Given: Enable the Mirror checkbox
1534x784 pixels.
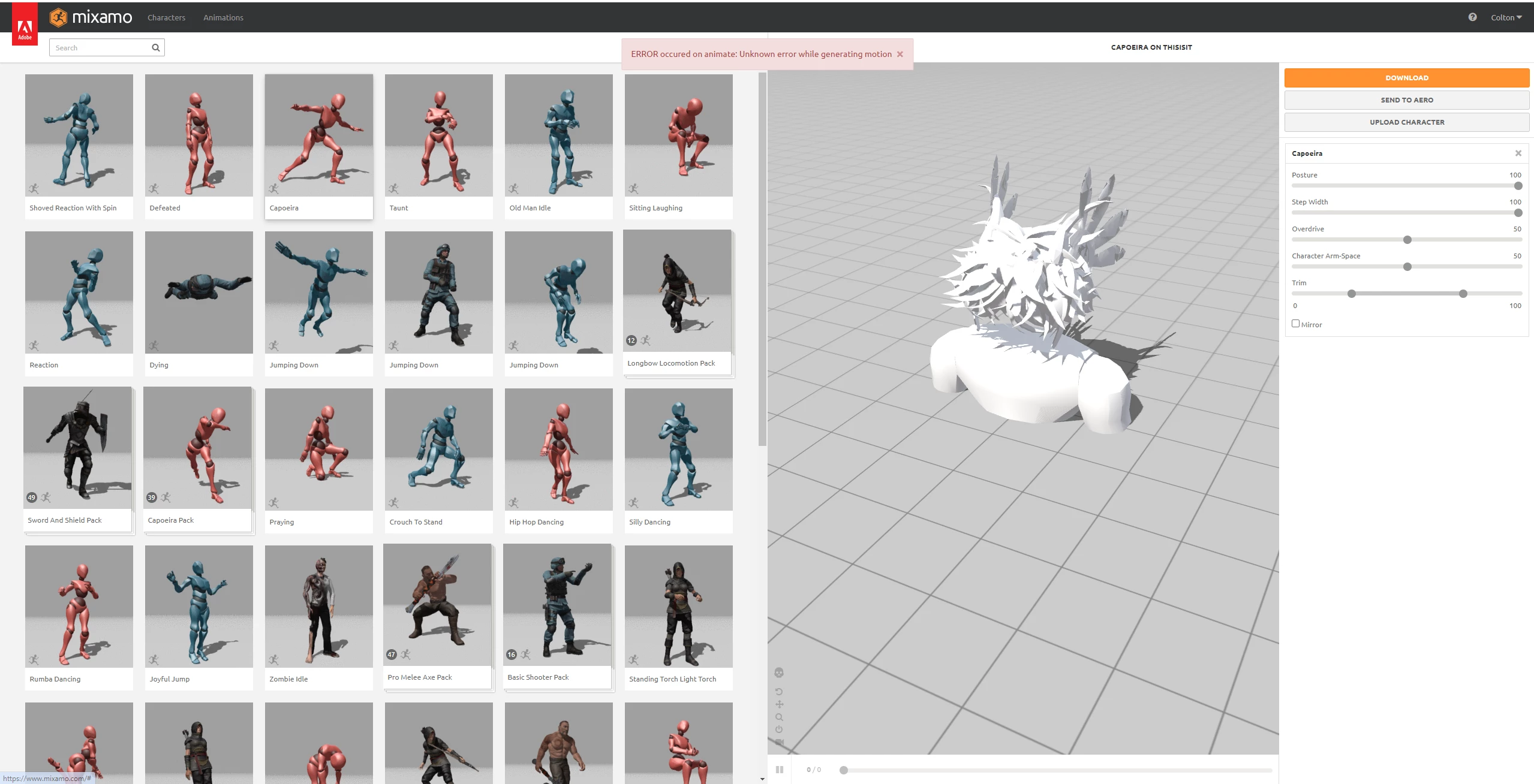Looking at the screenshot, I should 1295,324.
